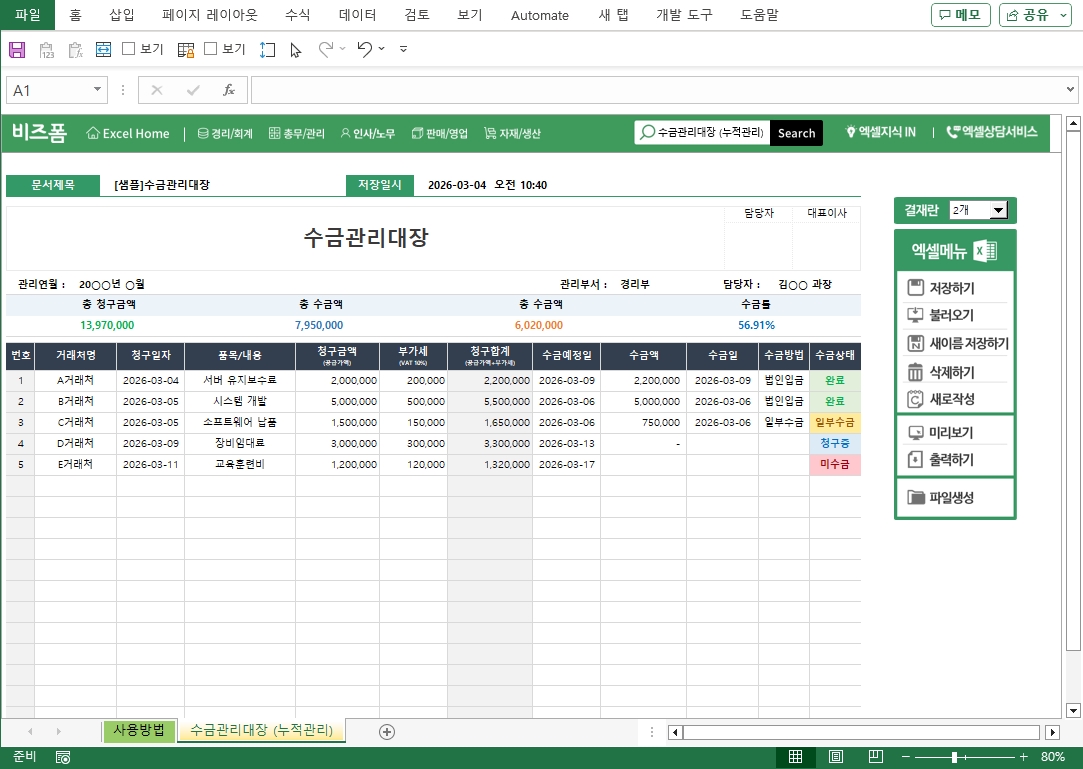Open Customize Quick Access Toolbar dropdown

[x=403, y=49]
